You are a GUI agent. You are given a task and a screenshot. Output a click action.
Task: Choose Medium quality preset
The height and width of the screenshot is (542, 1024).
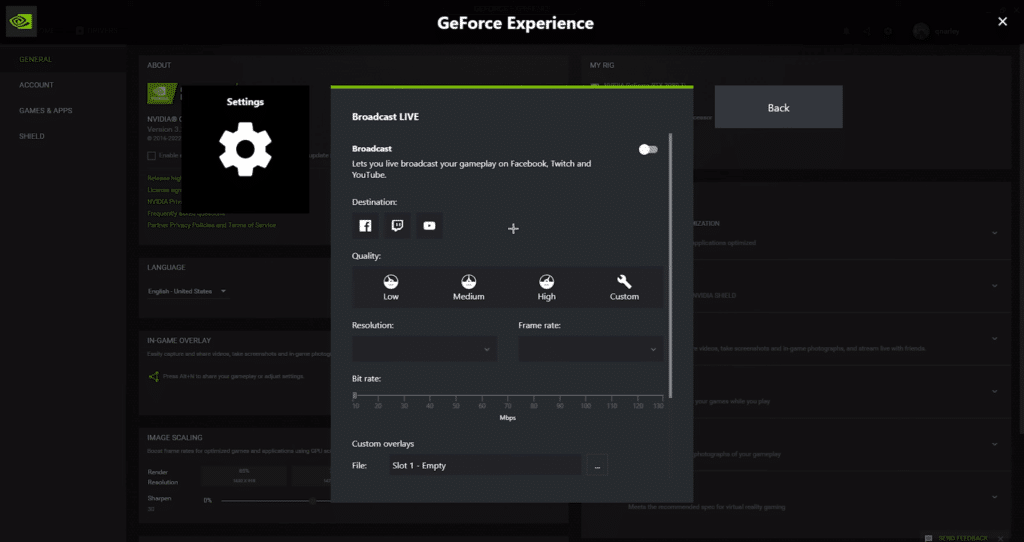[468, 287]
